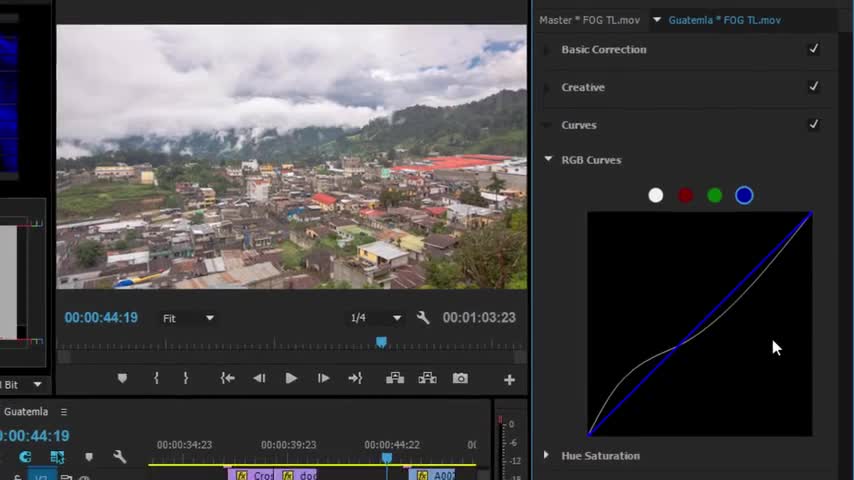Click the Lift button
Image resolution: width=854 pixels, height=480 pixels.
point(395,378)
